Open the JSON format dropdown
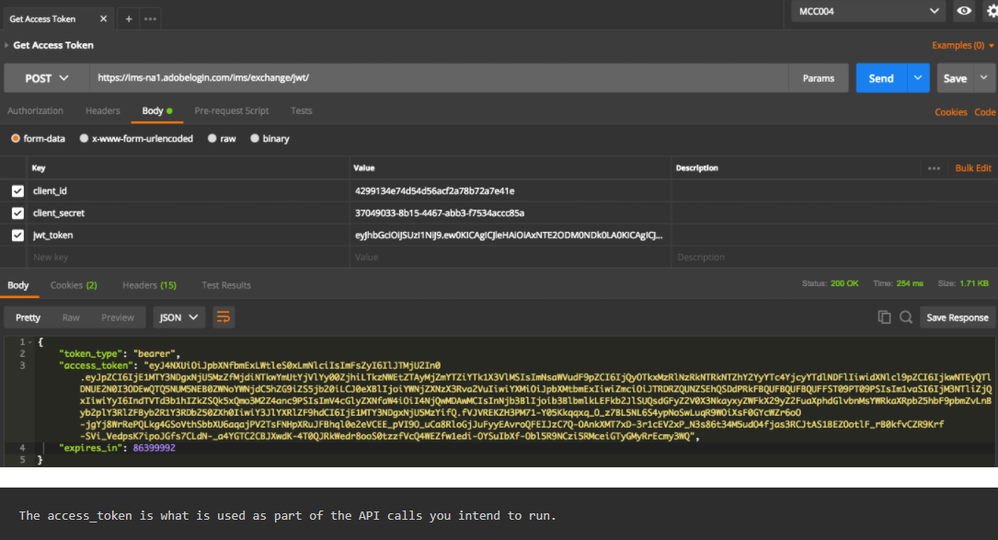The height and width of the screenshot is (540, 998). point(179,317)
